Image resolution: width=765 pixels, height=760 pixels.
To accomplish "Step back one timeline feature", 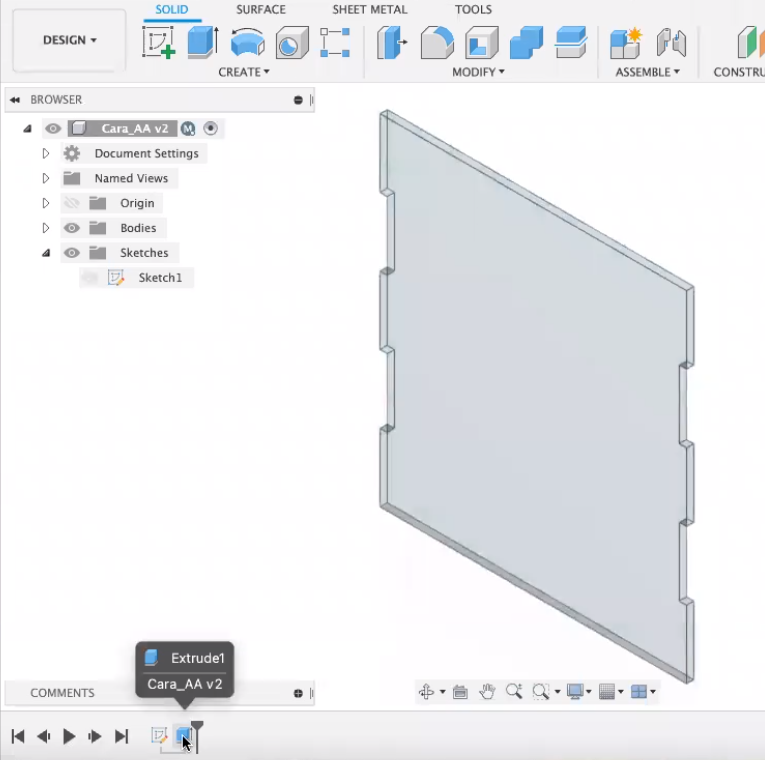I will [x=44, y=736].
